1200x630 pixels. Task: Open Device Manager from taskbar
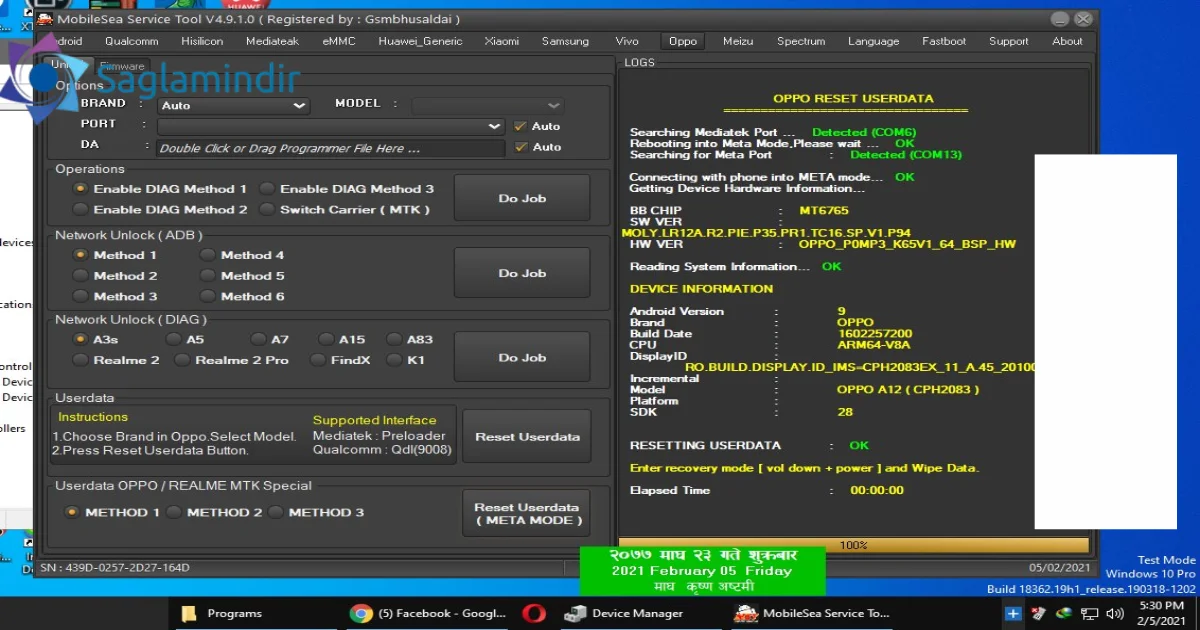[624, 613]
